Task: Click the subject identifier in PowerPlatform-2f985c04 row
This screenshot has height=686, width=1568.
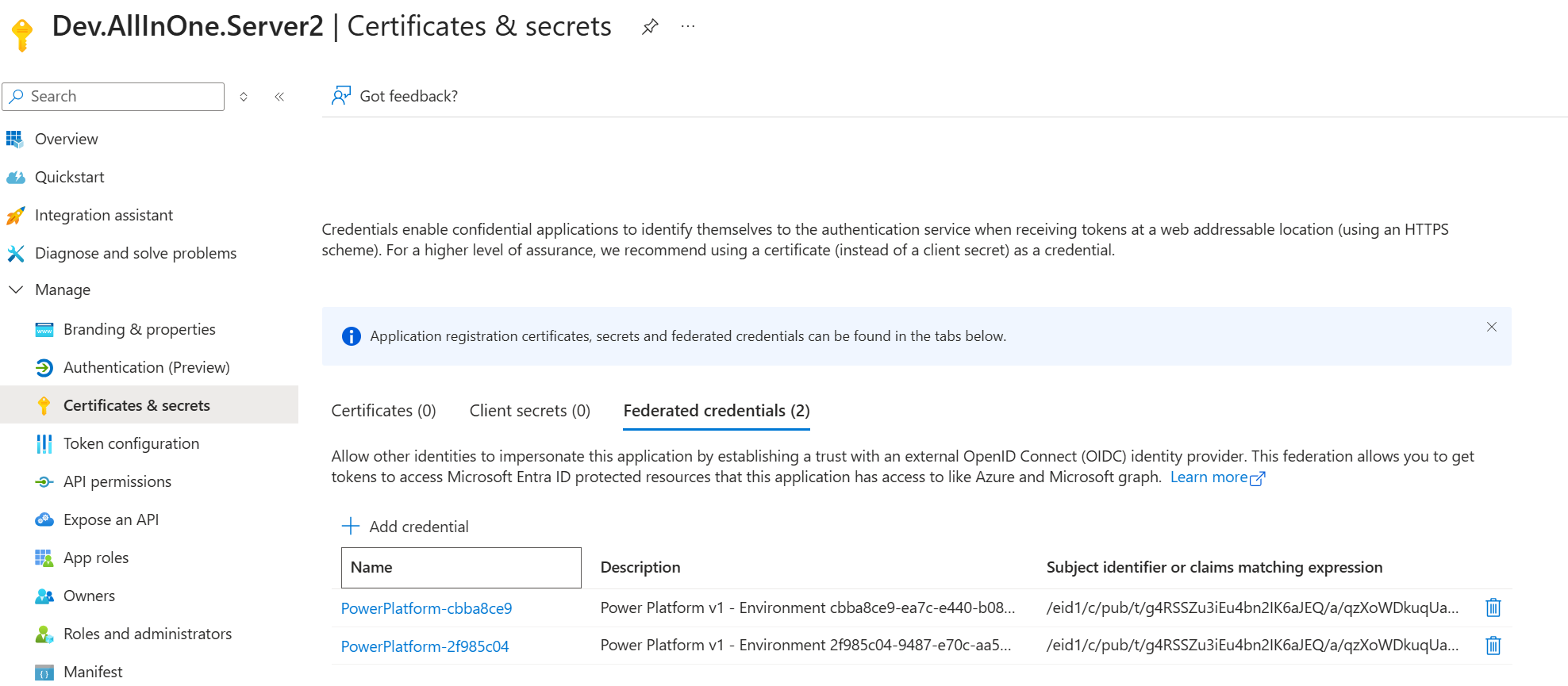Action: [1253, 645]
